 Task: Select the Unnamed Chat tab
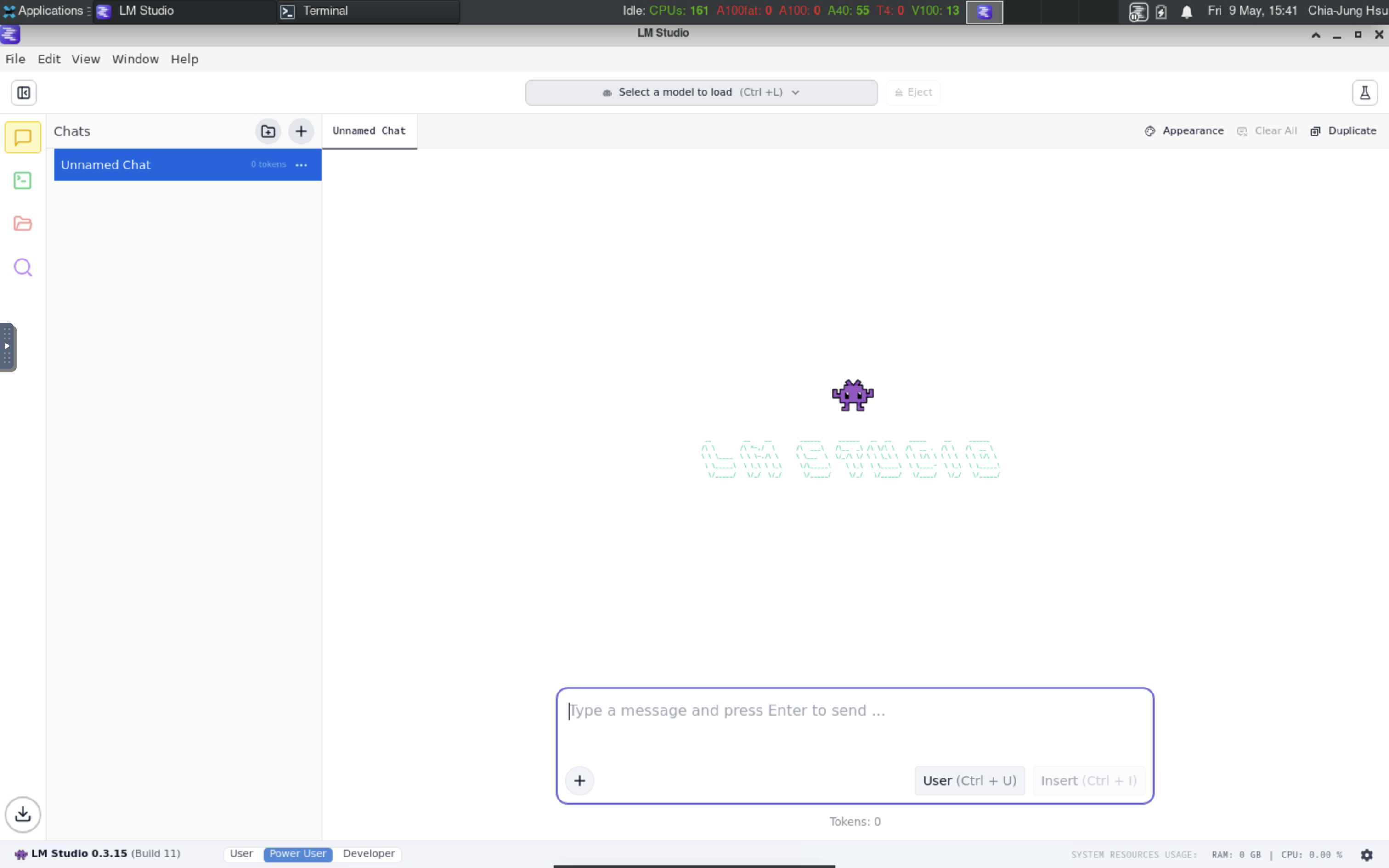click(369, 131)
